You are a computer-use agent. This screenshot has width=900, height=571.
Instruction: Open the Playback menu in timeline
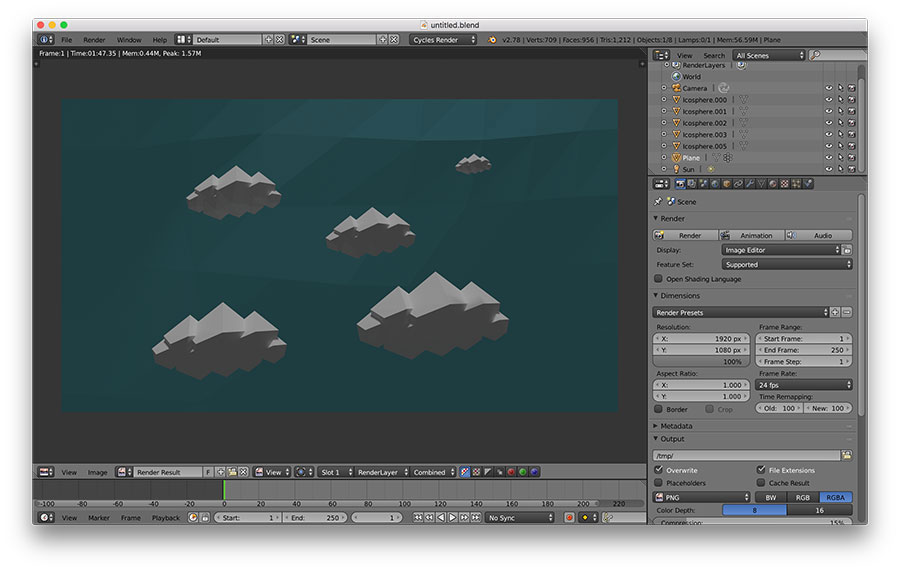(x=166, y=517)
